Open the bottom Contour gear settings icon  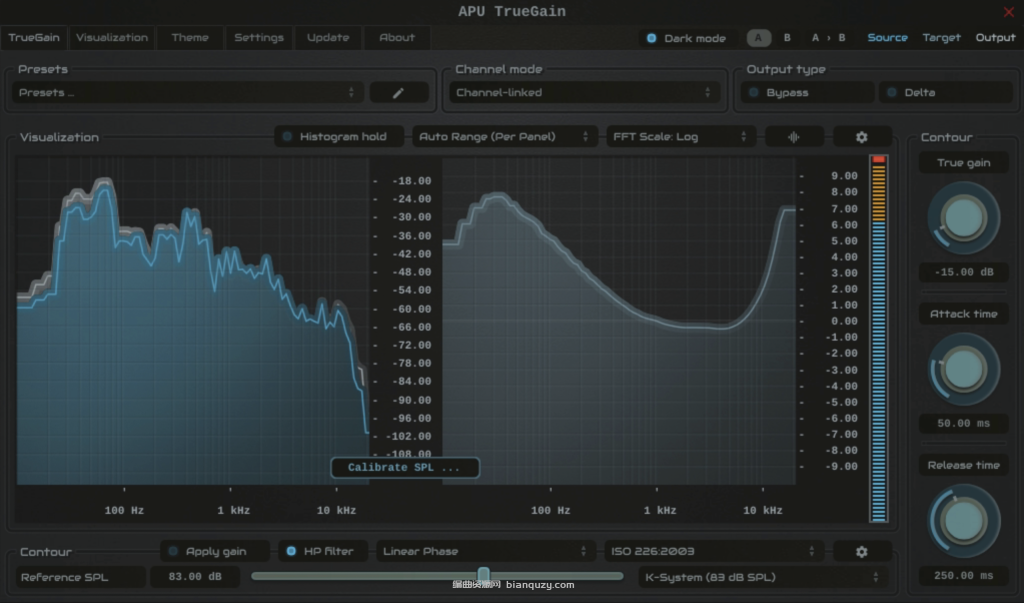(862, 551)
